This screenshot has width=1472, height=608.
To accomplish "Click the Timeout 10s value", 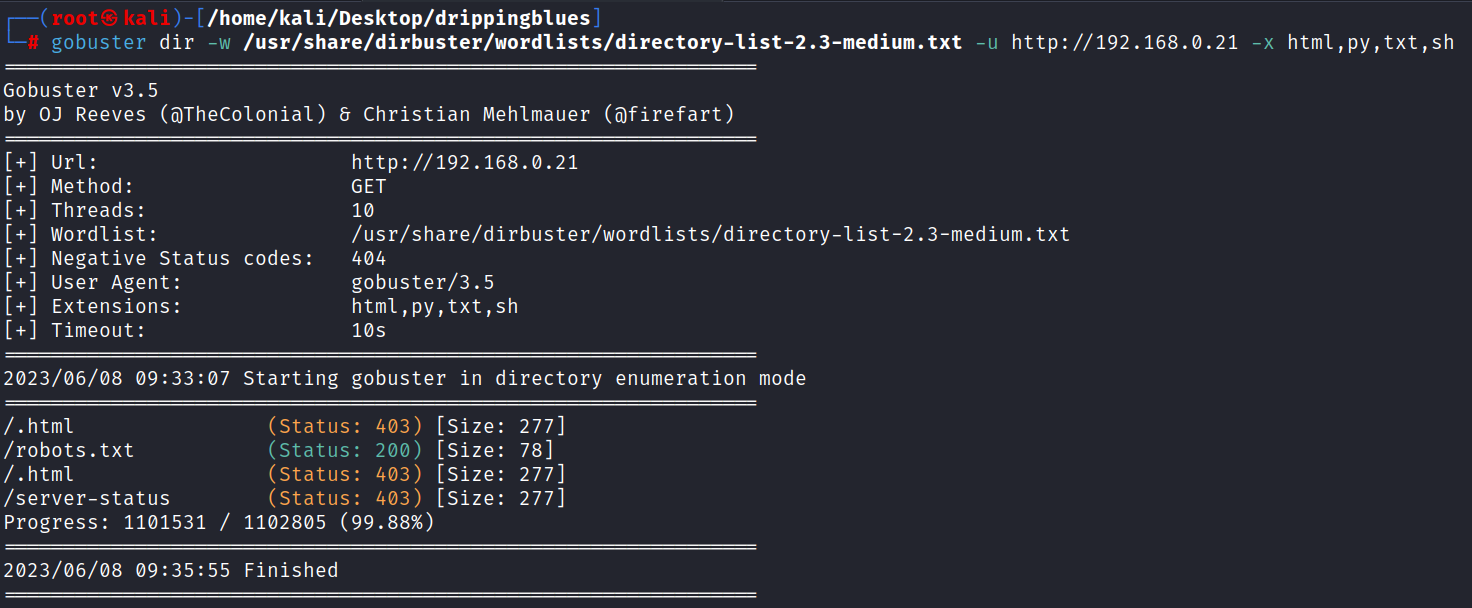I will point(369,331).
